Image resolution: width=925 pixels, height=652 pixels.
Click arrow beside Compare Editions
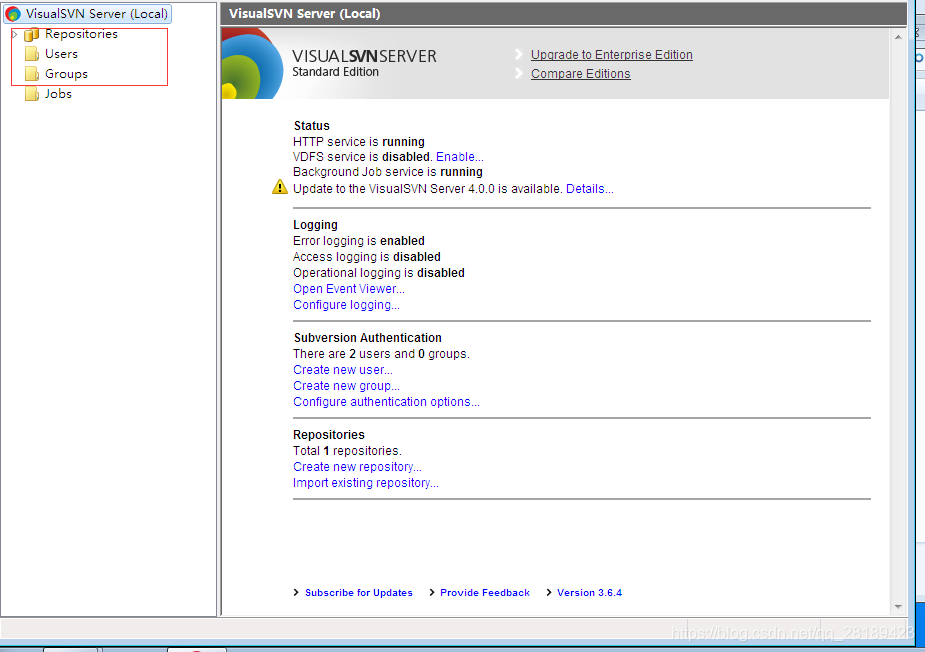click(x=519, y=73)
